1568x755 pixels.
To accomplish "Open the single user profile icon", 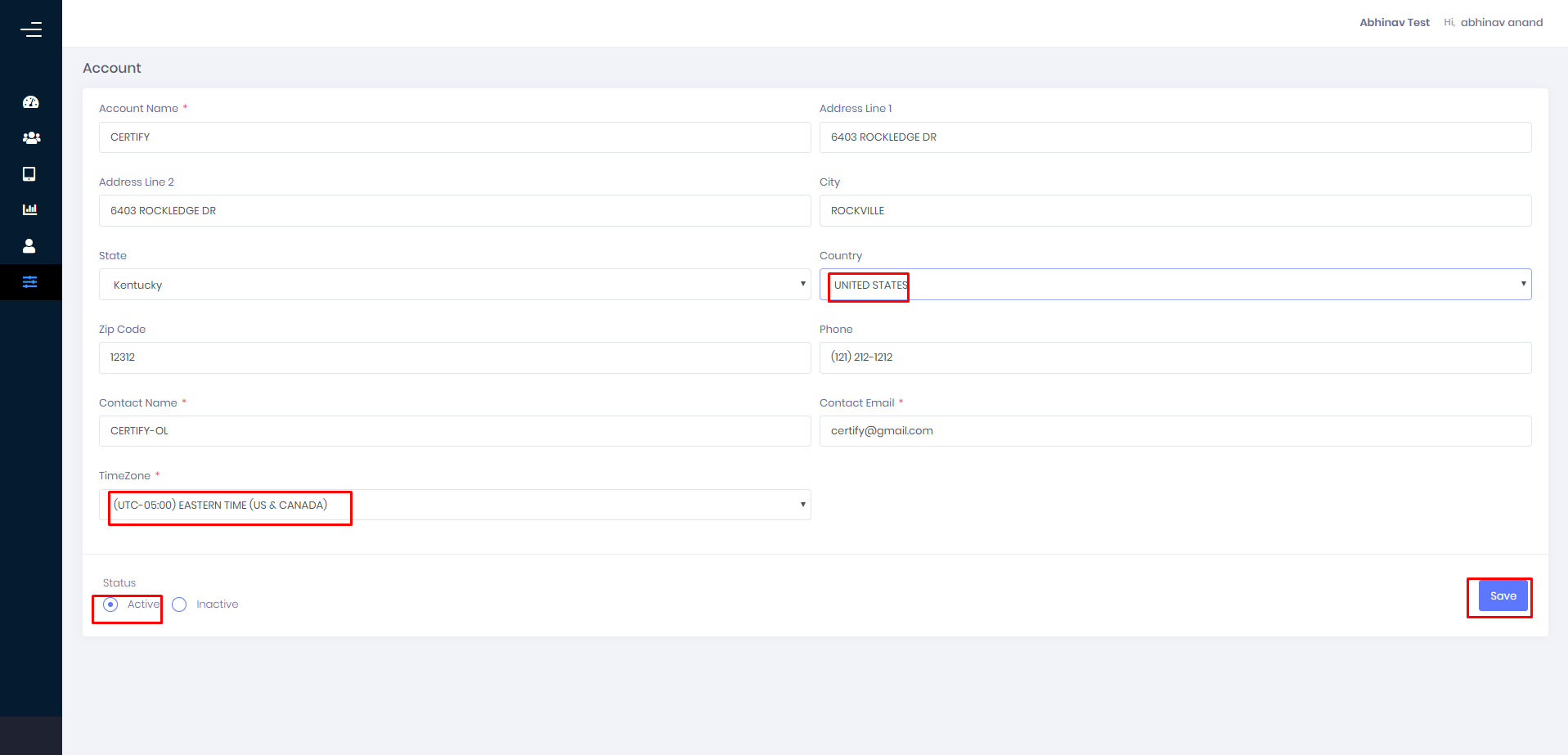I will point(29,245).
